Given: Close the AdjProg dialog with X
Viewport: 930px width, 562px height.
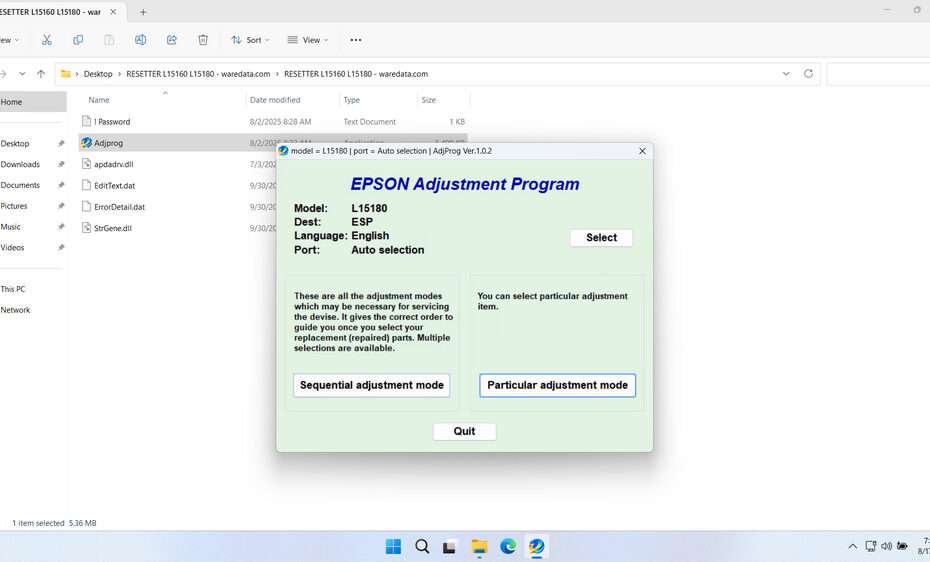Looking at the screenshot, I should (x=642, y=151).
